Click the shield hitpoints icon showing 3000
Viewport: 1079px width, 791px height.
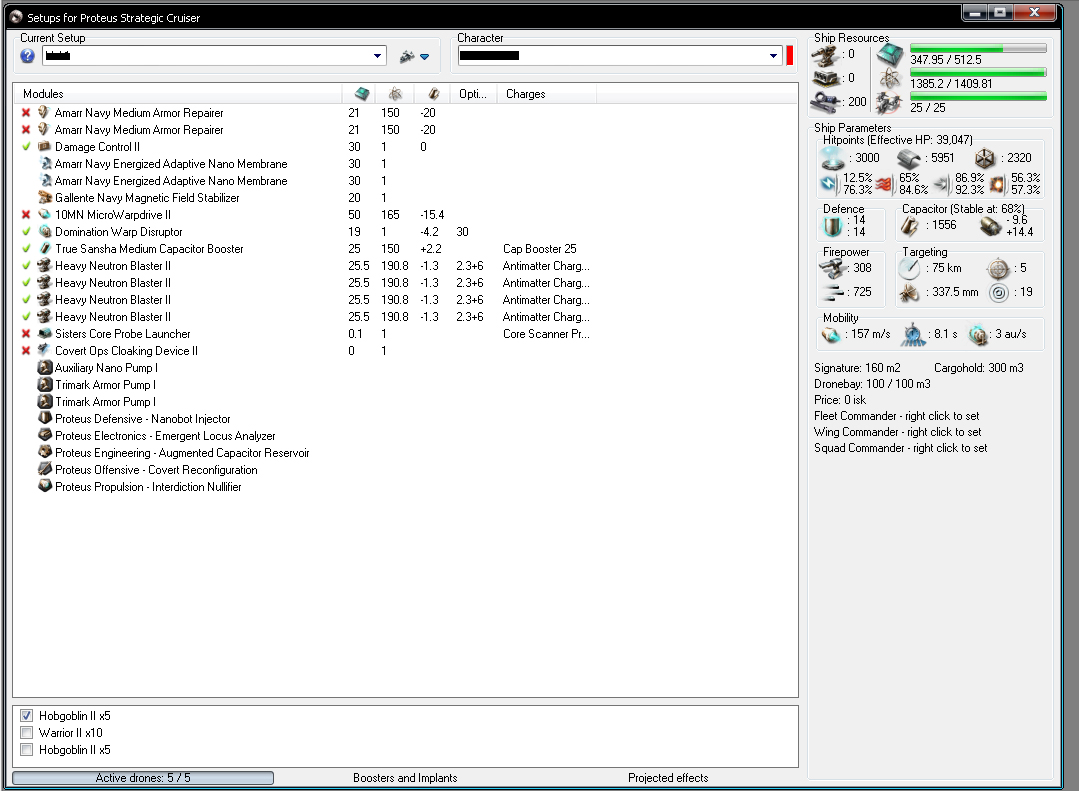pyautogui.click(x=833, y=158)
